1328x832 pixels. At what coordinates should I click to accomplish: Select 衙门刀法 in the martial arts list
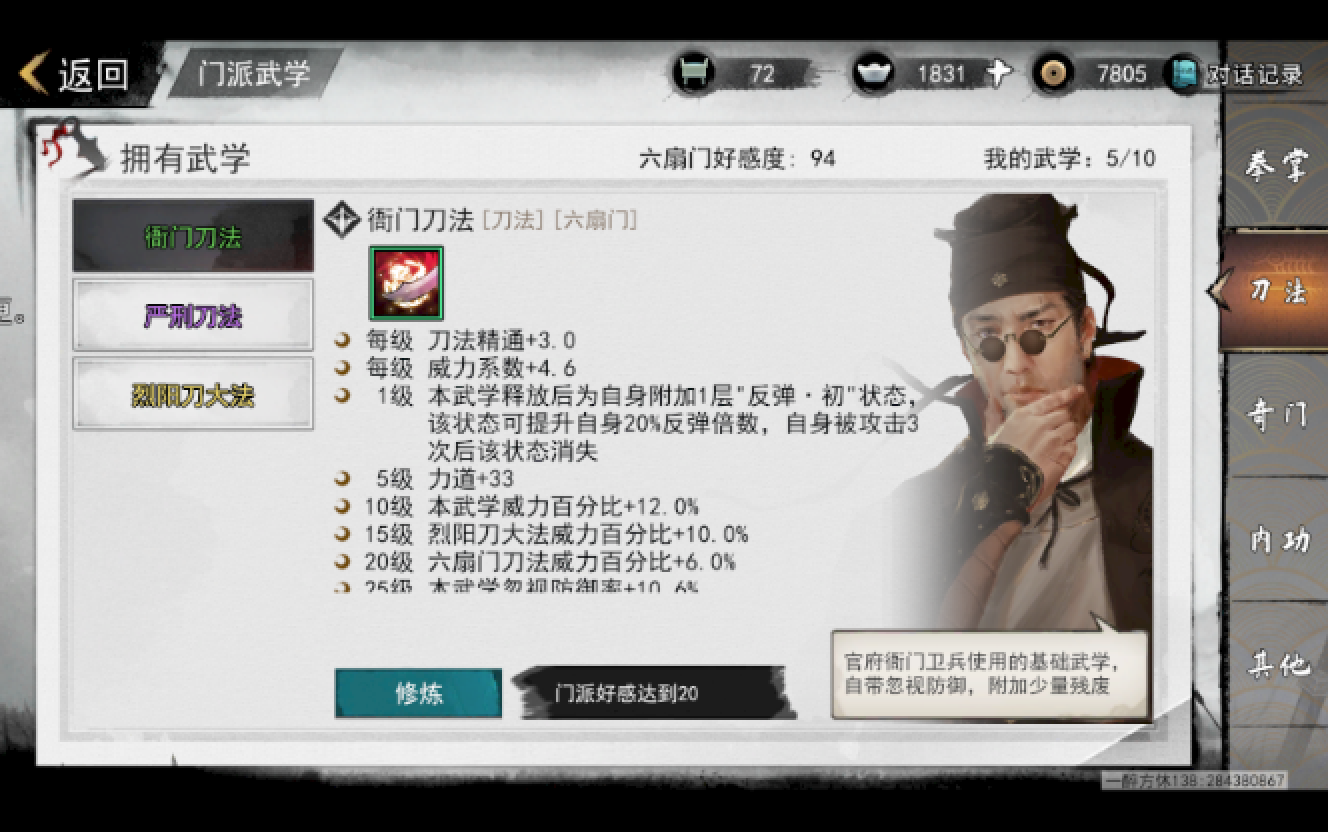(193, 237)
